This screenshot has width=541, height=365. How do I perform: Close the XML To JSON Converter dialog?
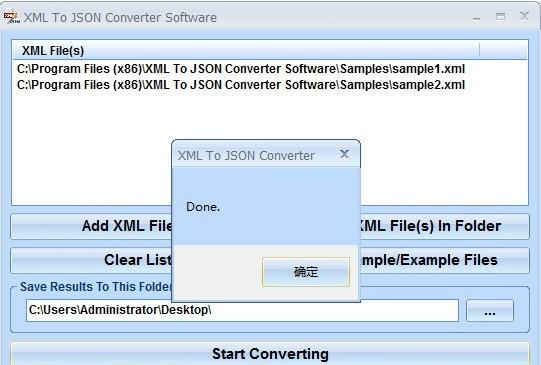[344, 154]
